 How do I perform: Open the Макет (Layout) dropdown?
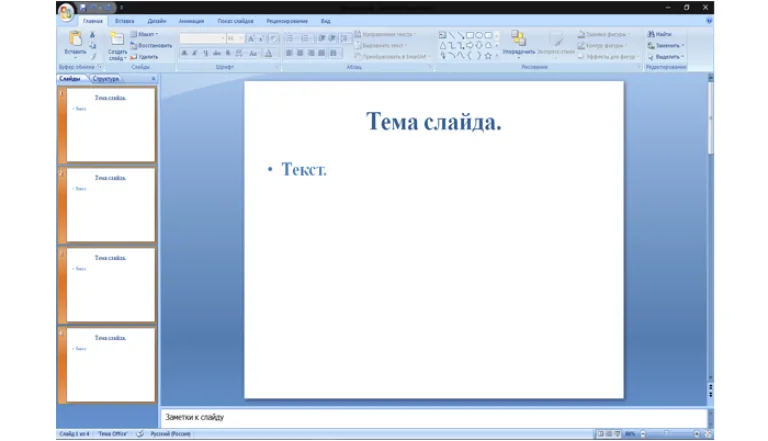pyautogui.click(x=144, y=34)
